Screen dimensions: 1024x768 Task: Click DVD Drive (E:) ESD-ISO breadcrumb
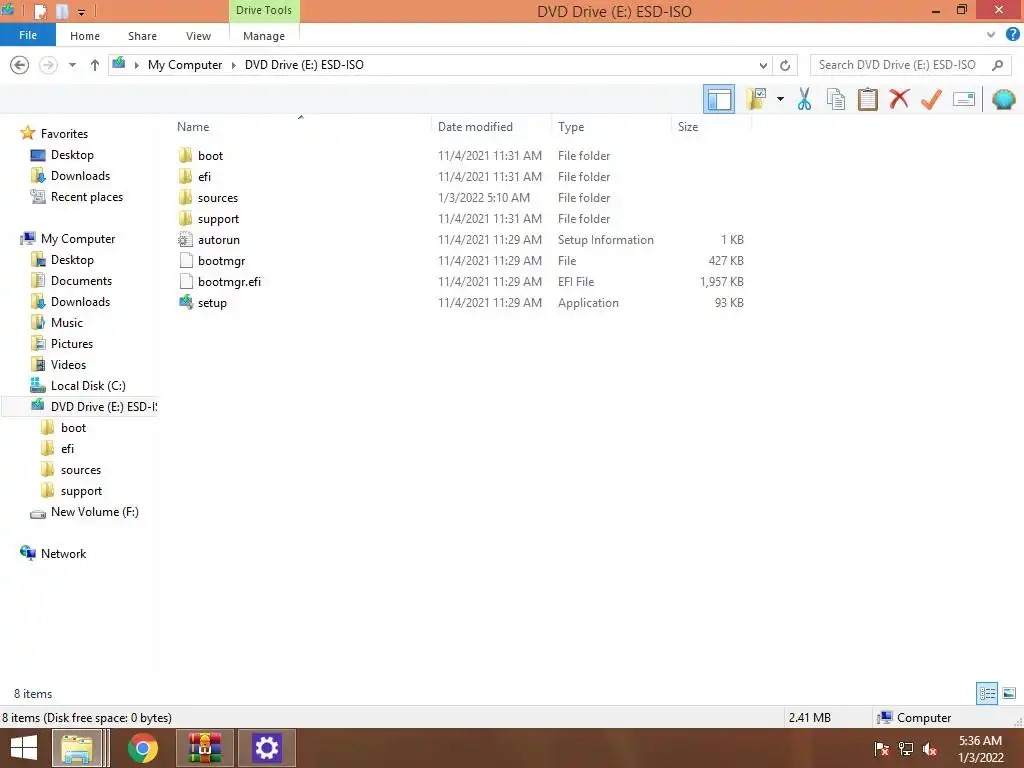coord(304,65)
